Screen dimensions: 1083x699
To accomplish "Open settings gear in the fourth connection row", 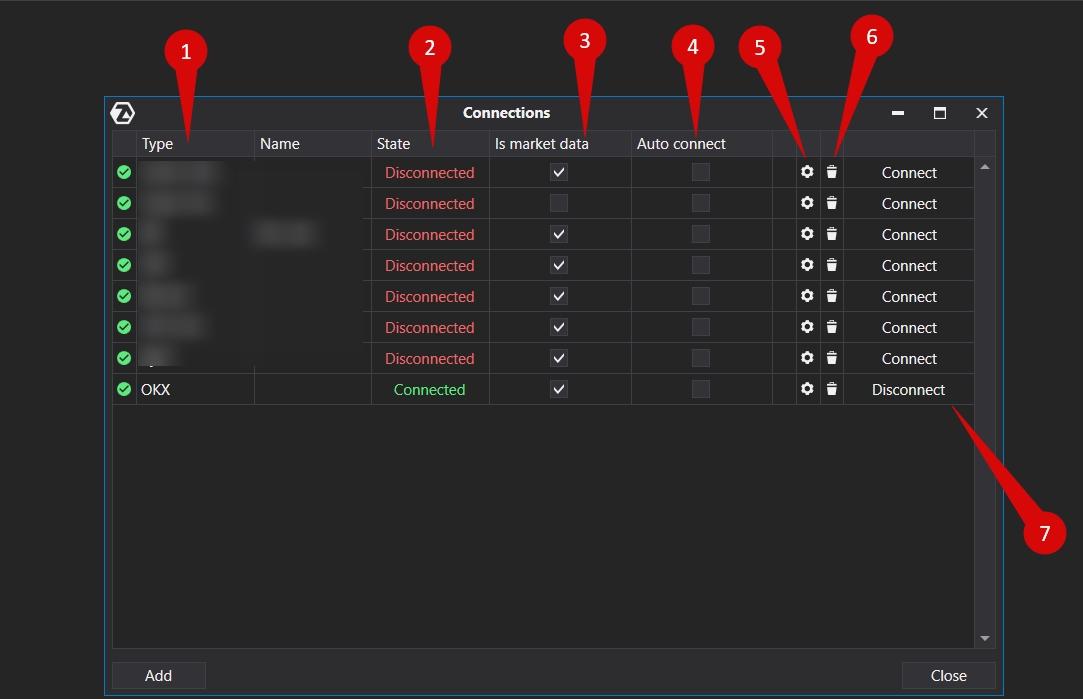I will pos(807,265).
